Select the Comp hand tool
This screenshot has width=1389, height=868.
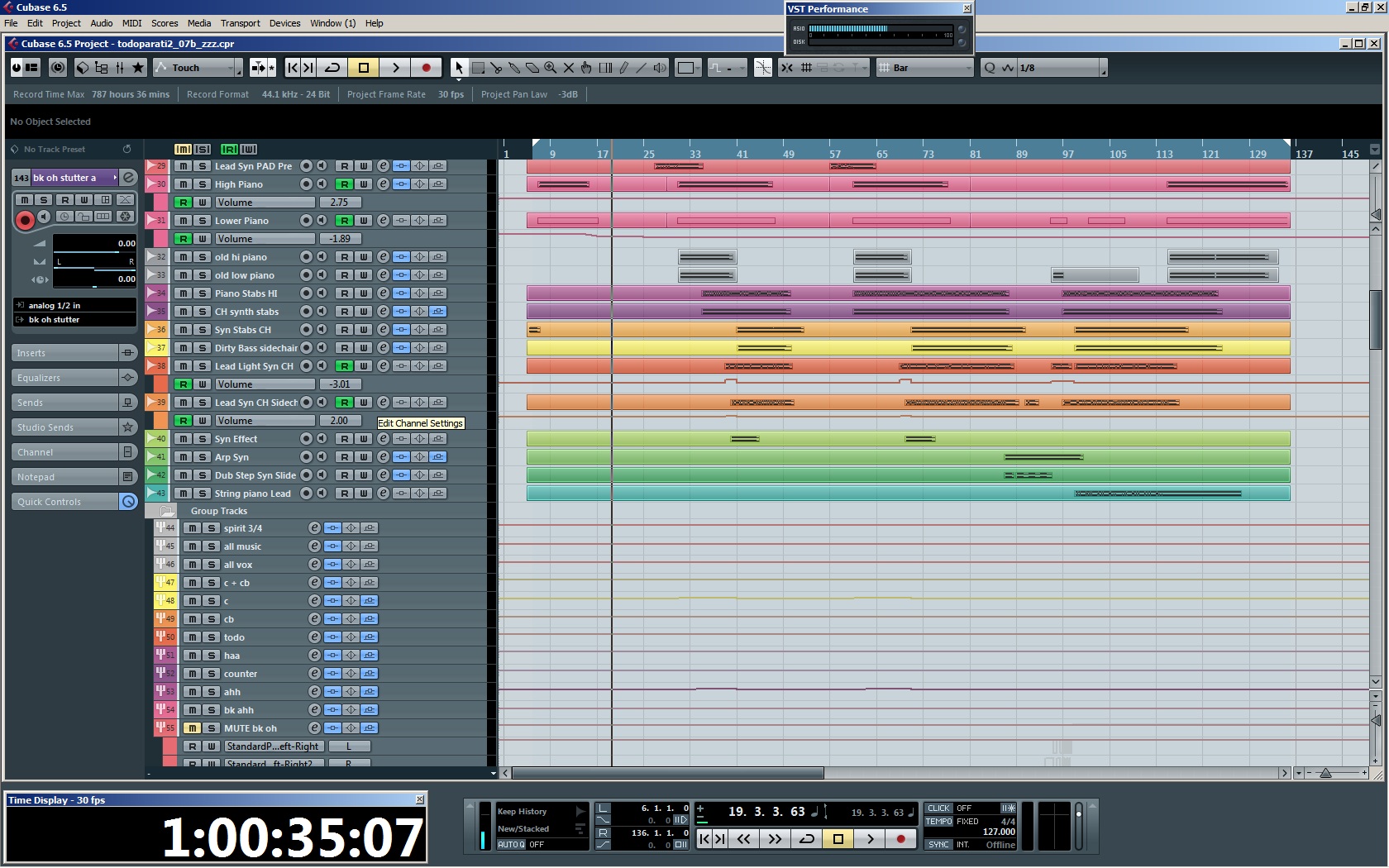[x=587, y=68]
